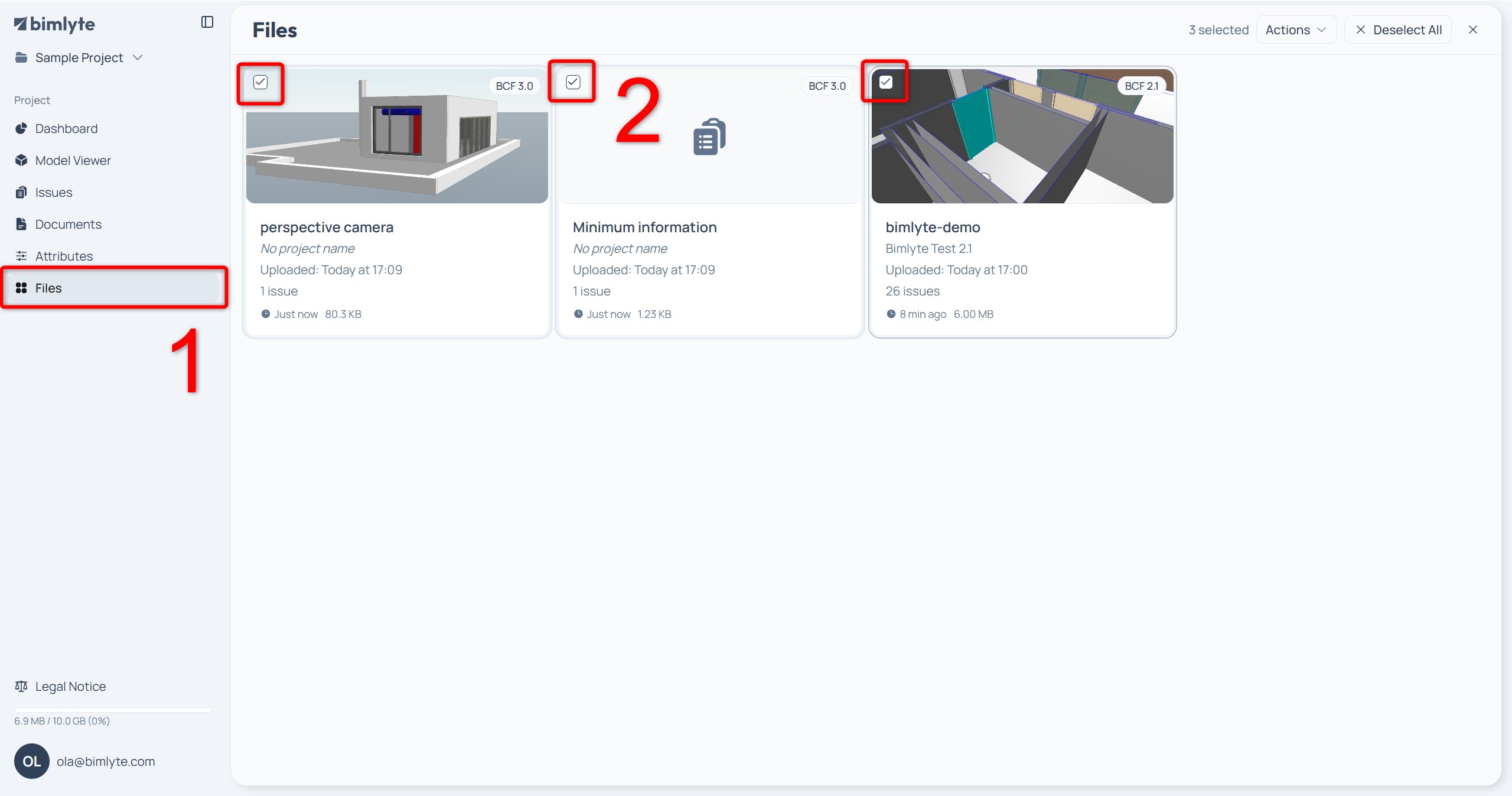Screen dimensions: 1512x796
Task: Click the Files grid icon
Action: coord(21,288)
